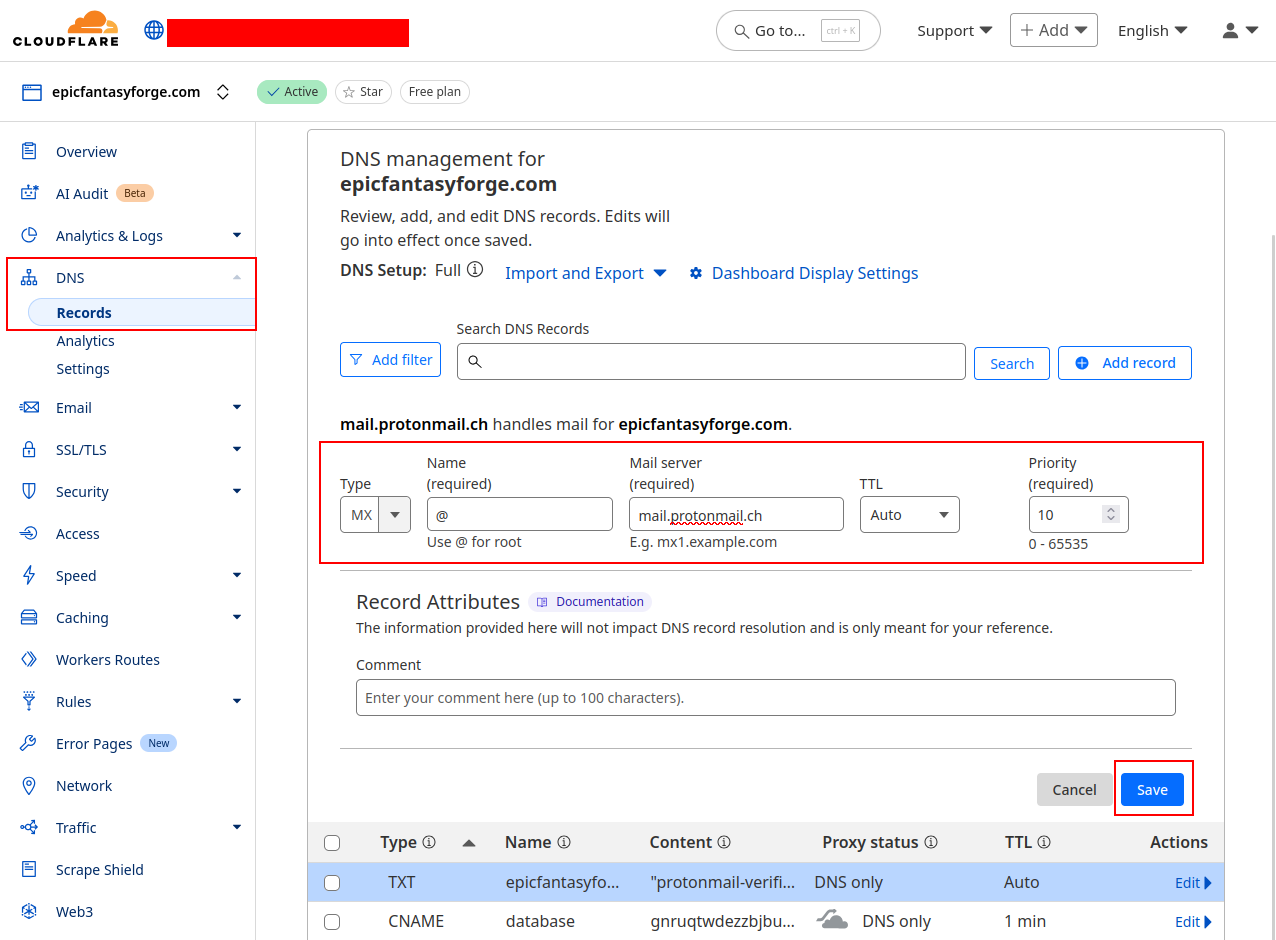Cancel the record edit

tap(1074, 789)
